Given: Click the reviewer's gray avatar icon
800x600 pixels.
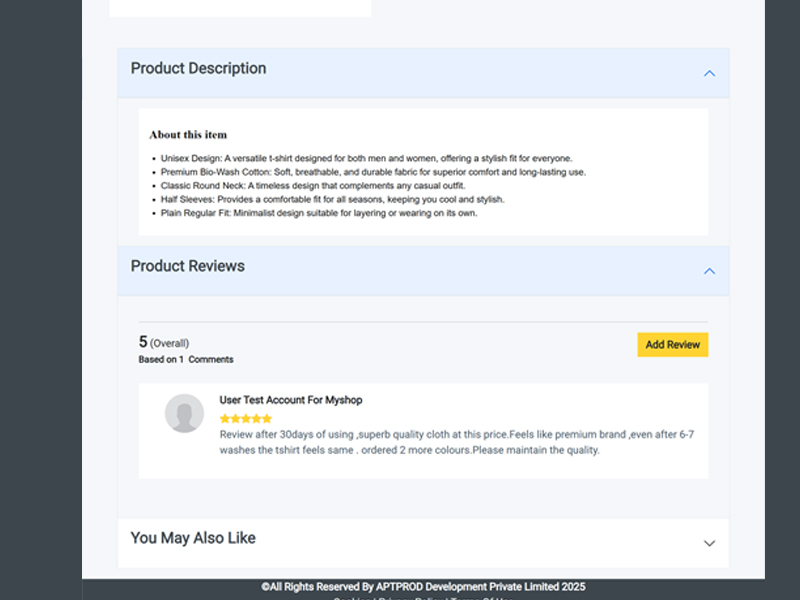Looking at the screenshot, I should click(x=184, y=413).
